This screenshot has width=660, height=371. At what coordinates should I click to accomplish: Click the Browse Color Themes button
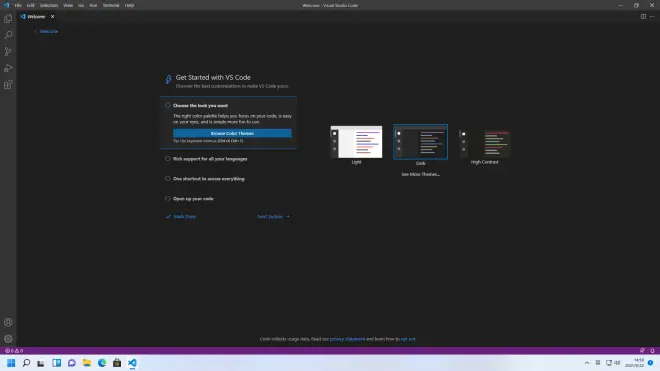pyautogui.click(x=232, y=133)
